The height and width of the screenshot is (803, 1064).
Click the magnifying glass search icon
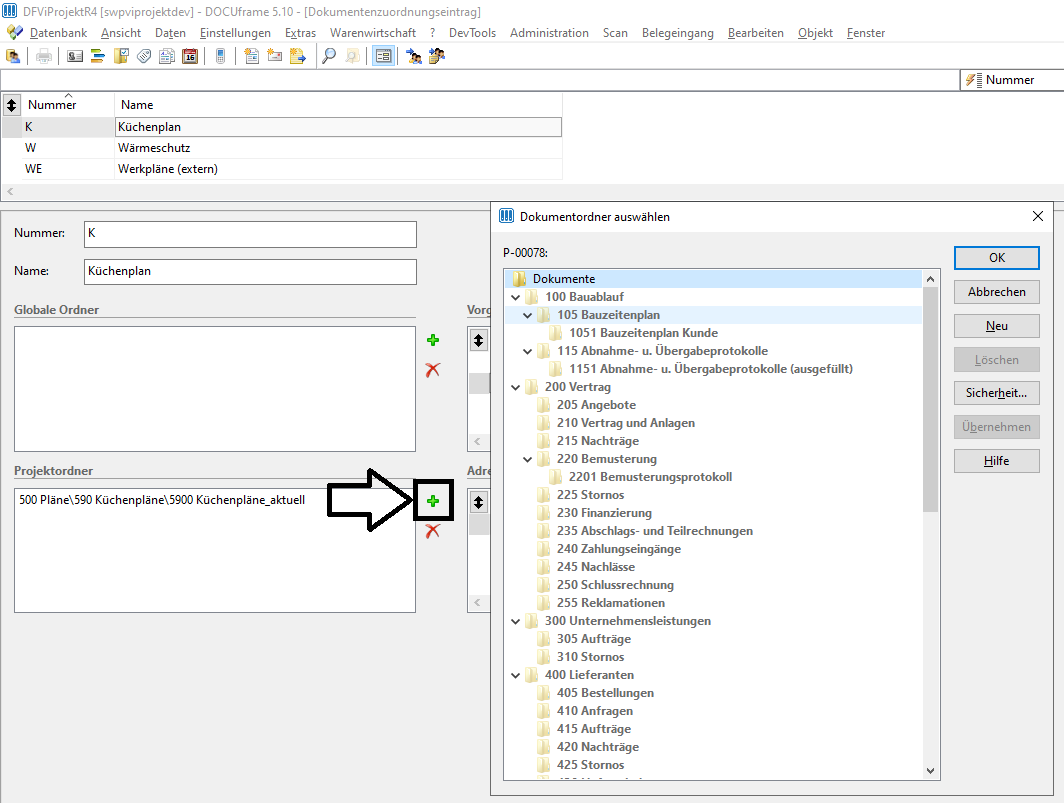point(329,56)
